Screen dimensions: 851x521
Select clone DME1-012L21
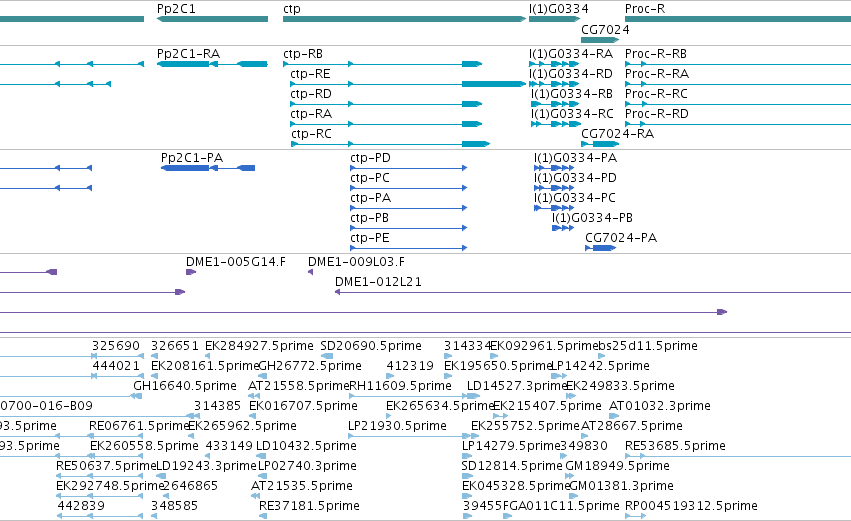tap(378, 282)
